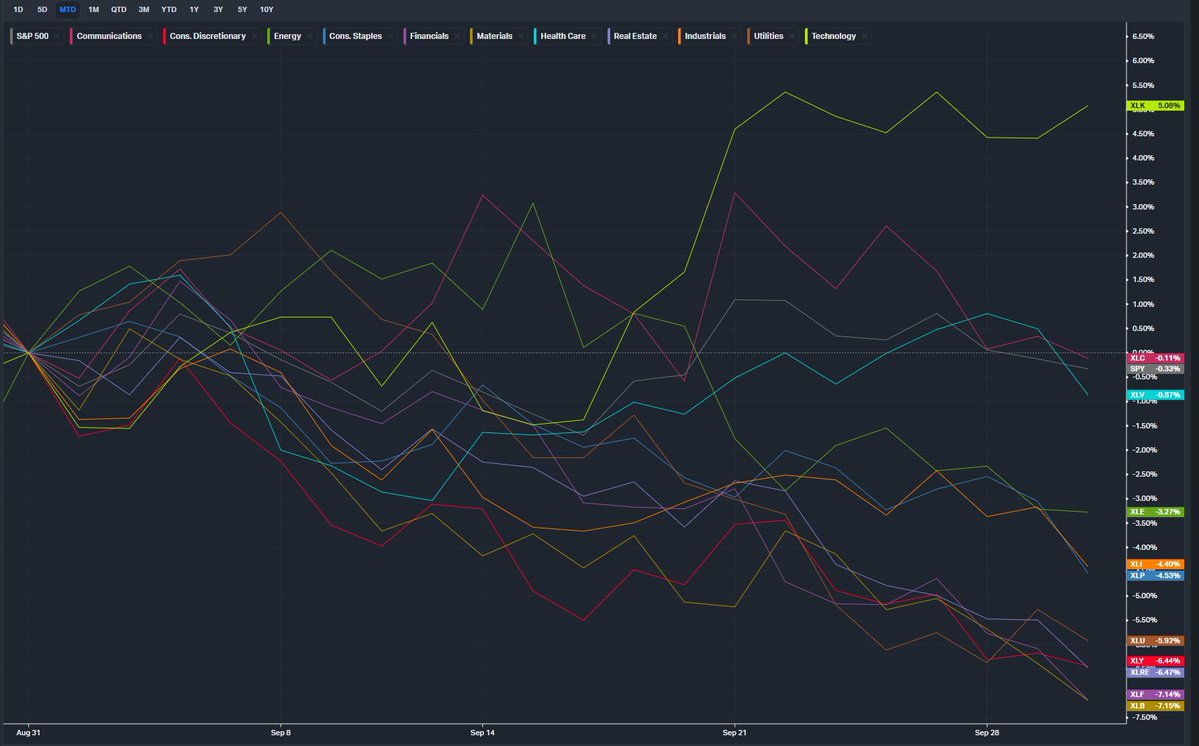
Task: Switch chart to 3Y range
Action: point(218,10)
